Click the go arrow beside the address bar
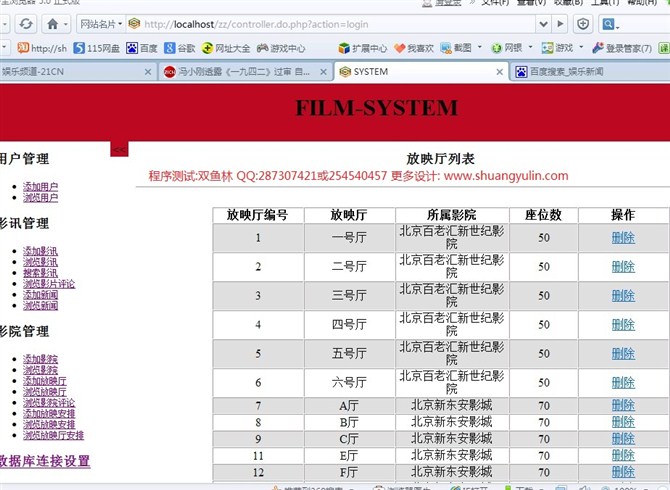670x490 pixels. [560, 24]
